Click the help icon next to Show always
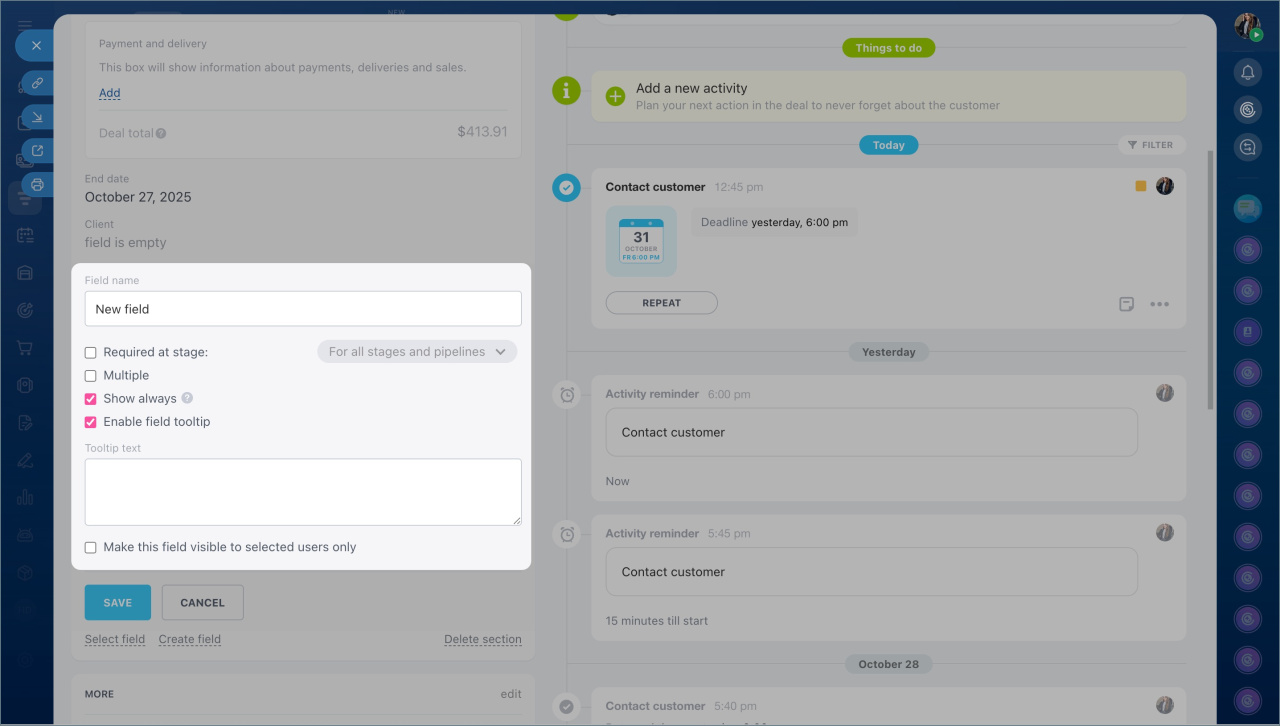Screen dimensions: 1280x726 click(x=187, y=398)
